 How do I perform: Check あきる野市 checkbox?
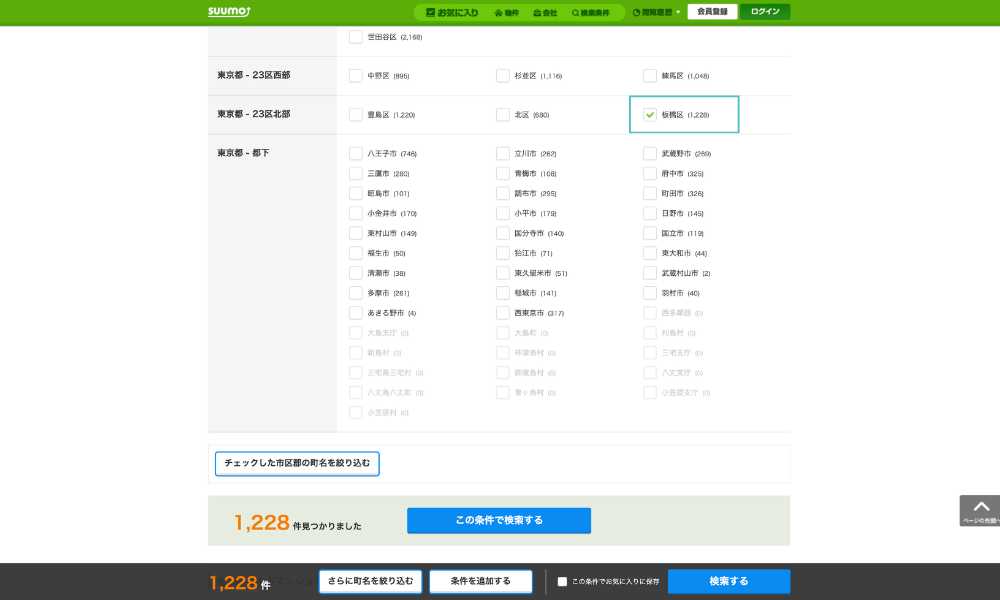(x=356, y=313)
